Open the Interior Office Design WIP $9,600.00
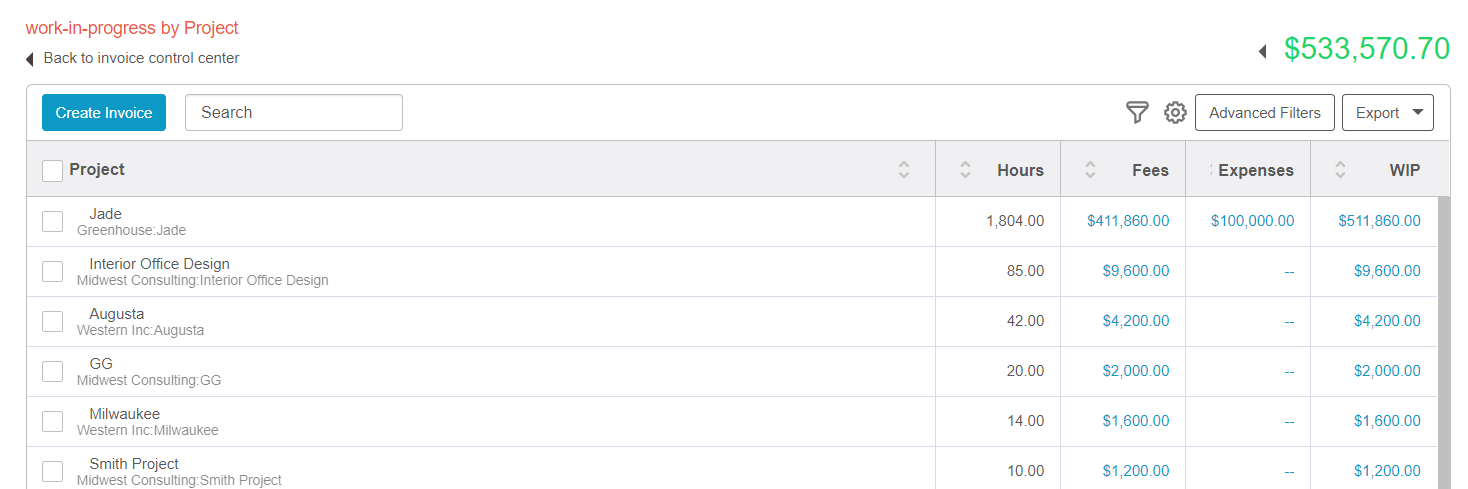1468x489 pixels. [x=1387, y=271]
